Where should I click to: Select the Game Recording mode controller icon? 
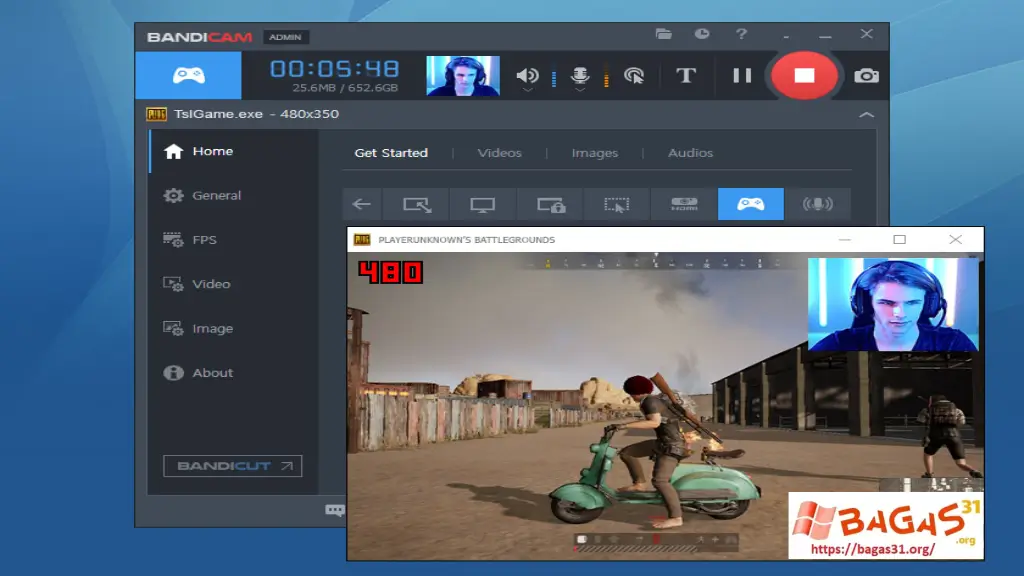point(751,203)
